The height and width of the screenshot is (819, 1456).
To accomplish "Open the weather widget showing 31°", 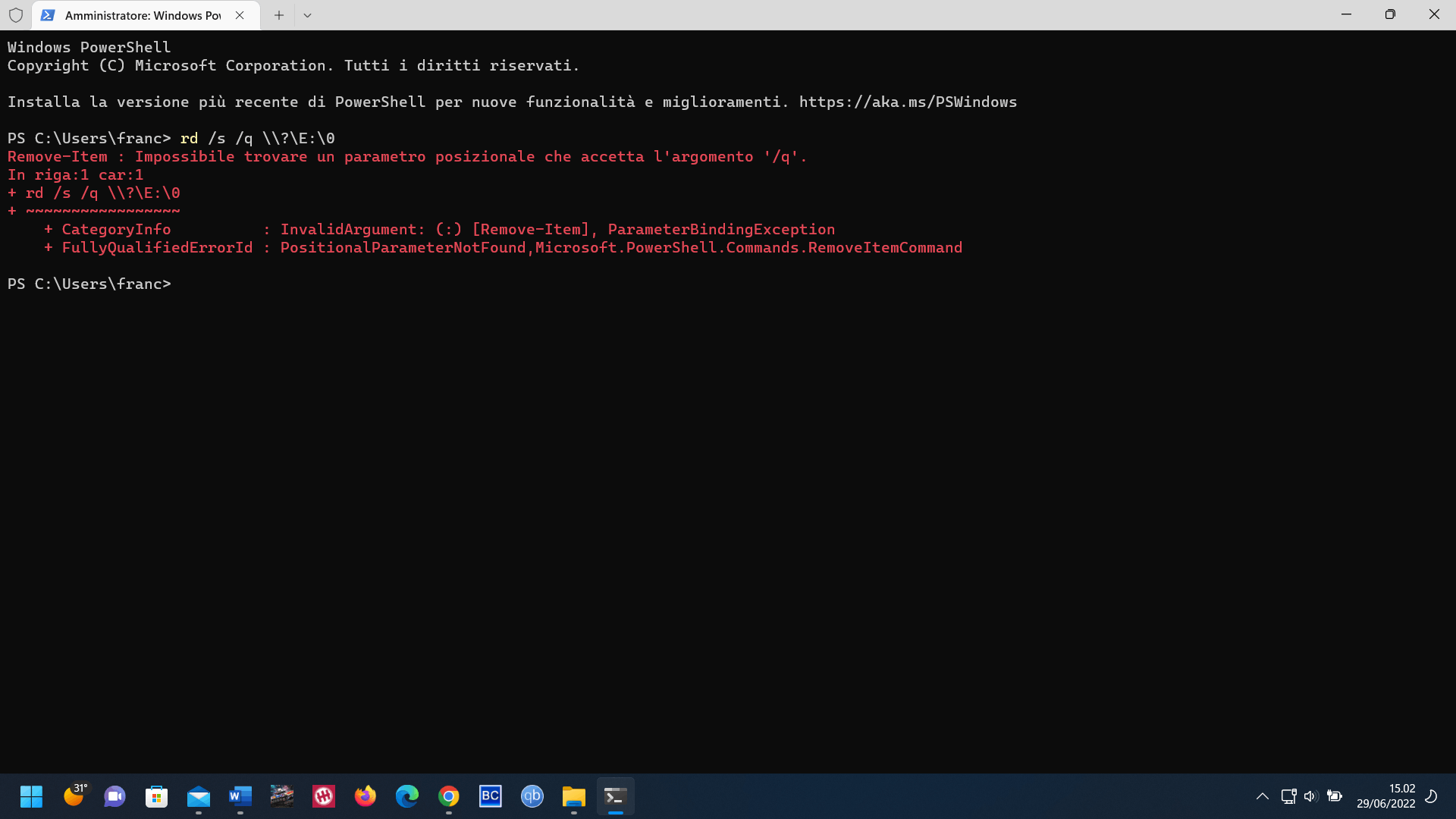I will [74, 795].
